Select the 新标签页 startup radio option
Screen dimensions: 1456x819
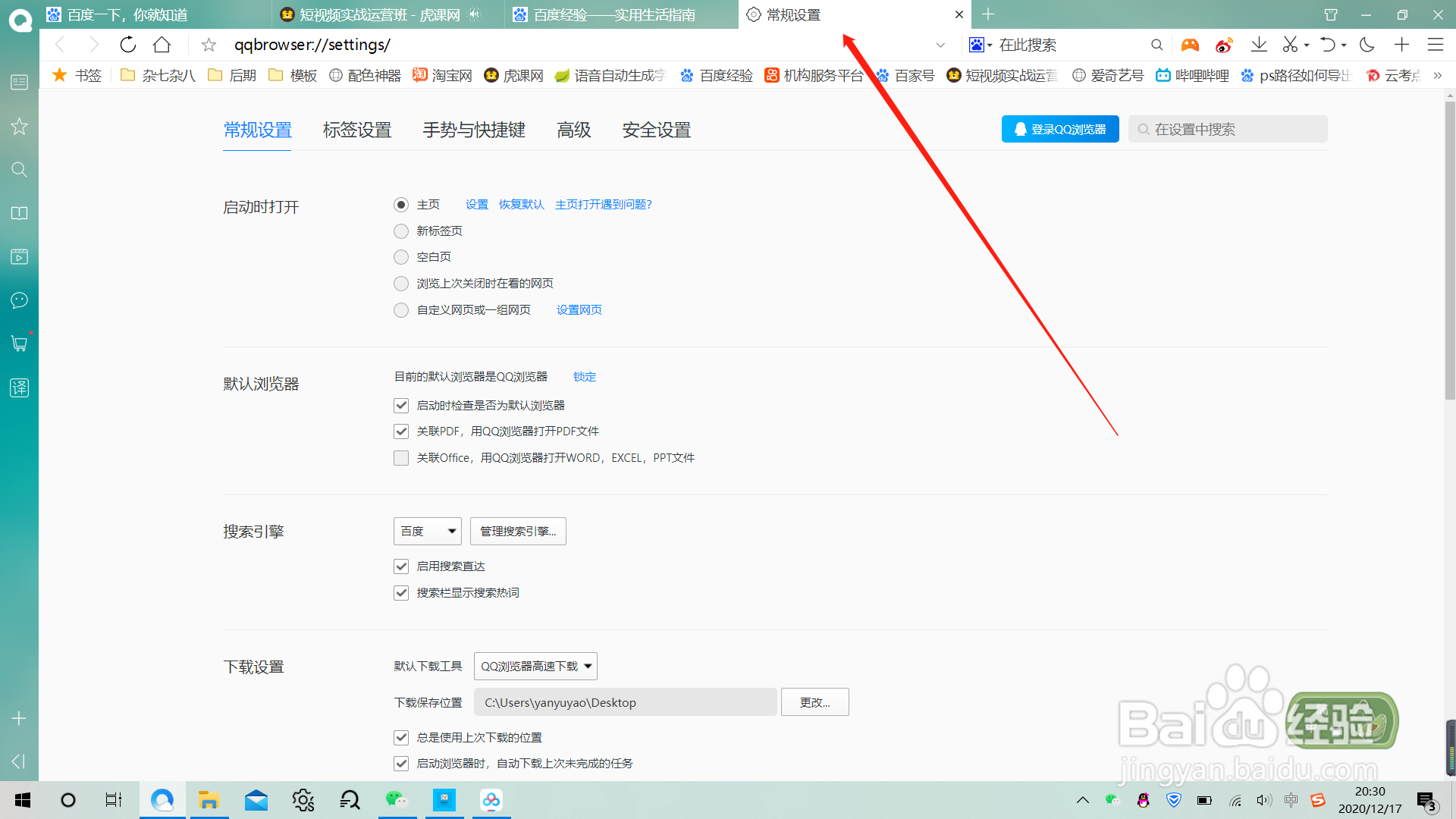pyautogui.click(x=401, y=231)
